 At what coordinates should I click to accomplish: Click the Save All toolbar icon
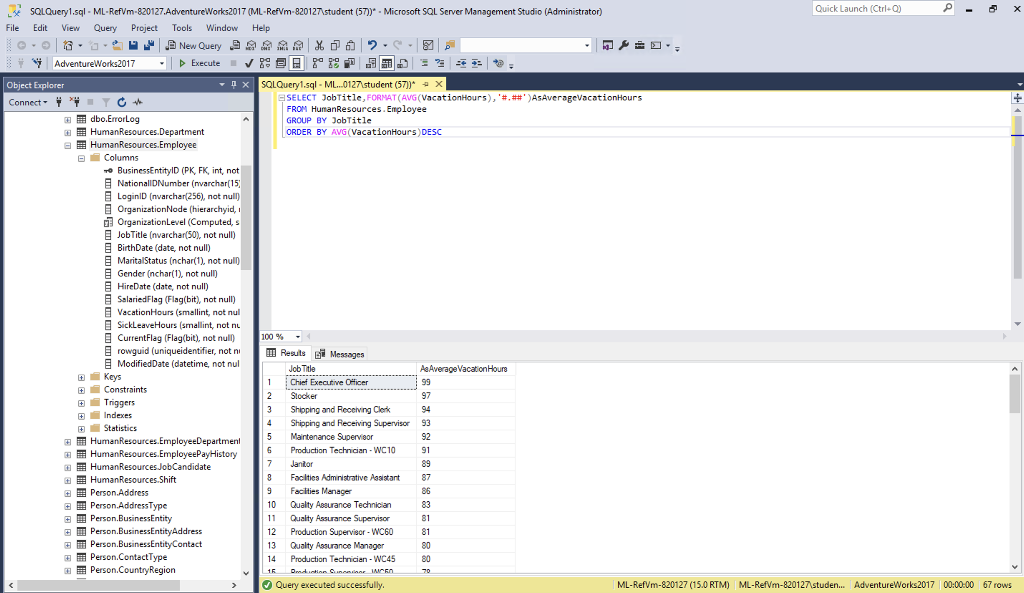149,45
